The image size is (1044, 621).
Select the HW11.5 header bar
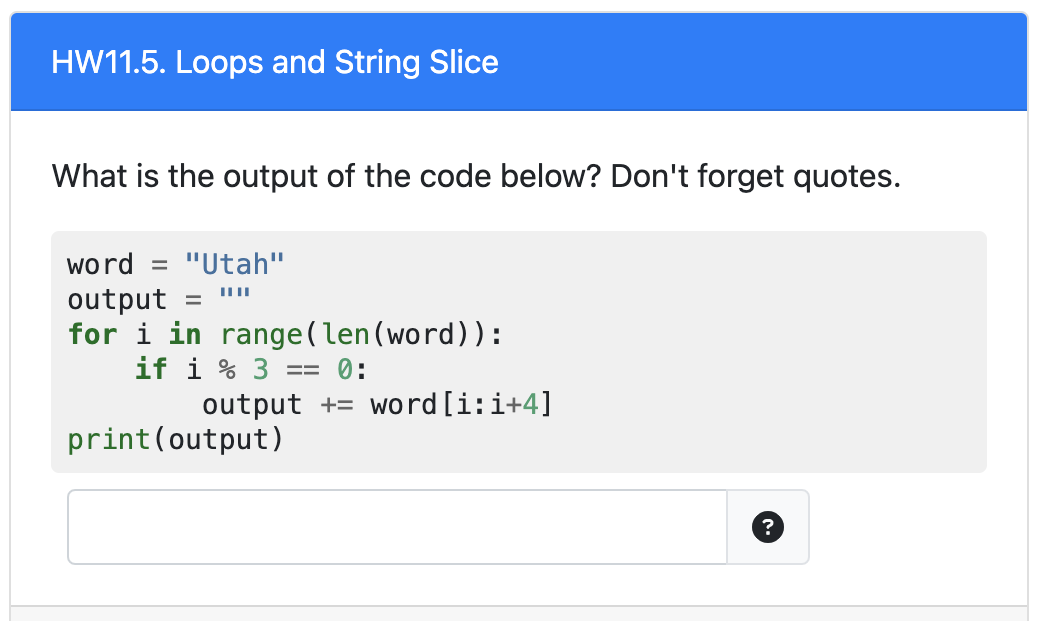tap(520, 62)
